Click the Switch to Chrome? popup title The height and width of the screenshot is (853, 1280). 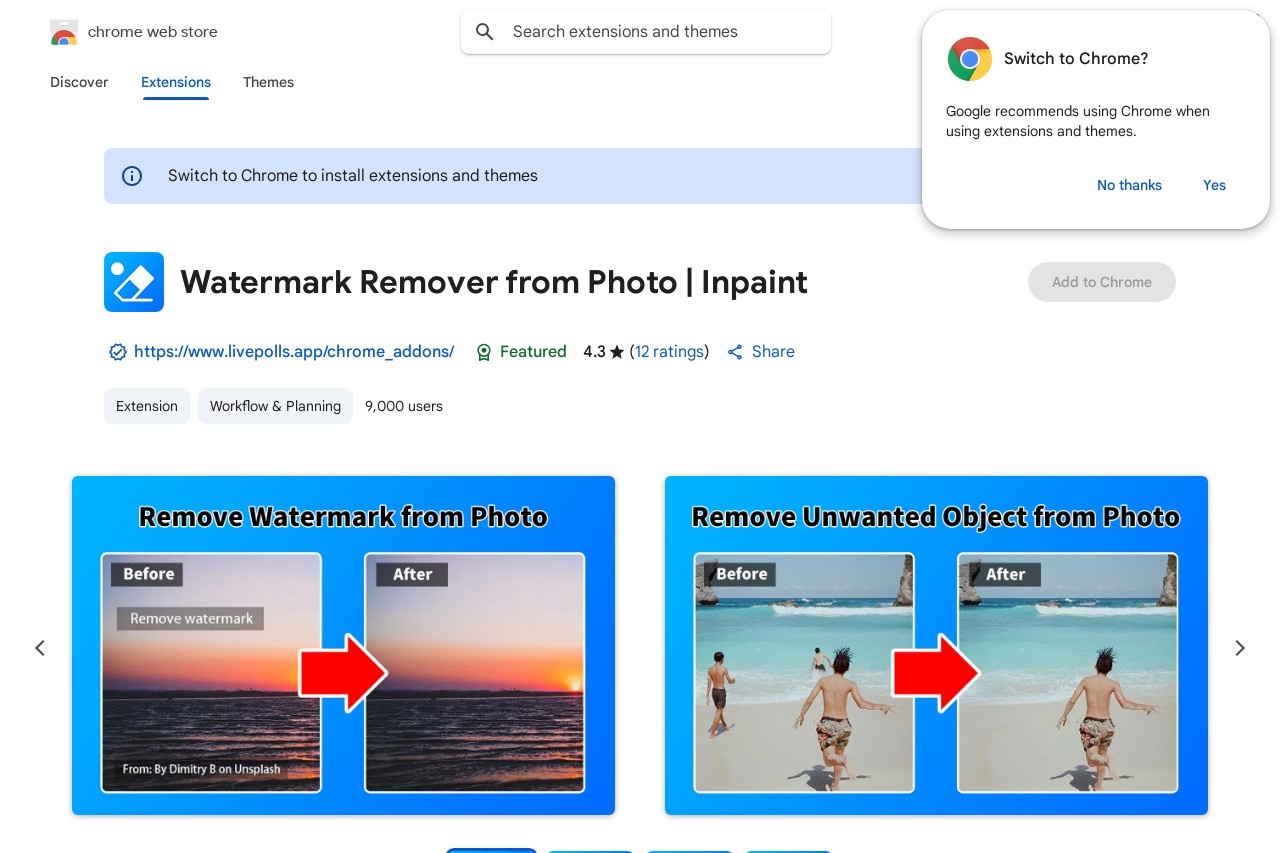pyautogui.click(x=1076, y=59)
